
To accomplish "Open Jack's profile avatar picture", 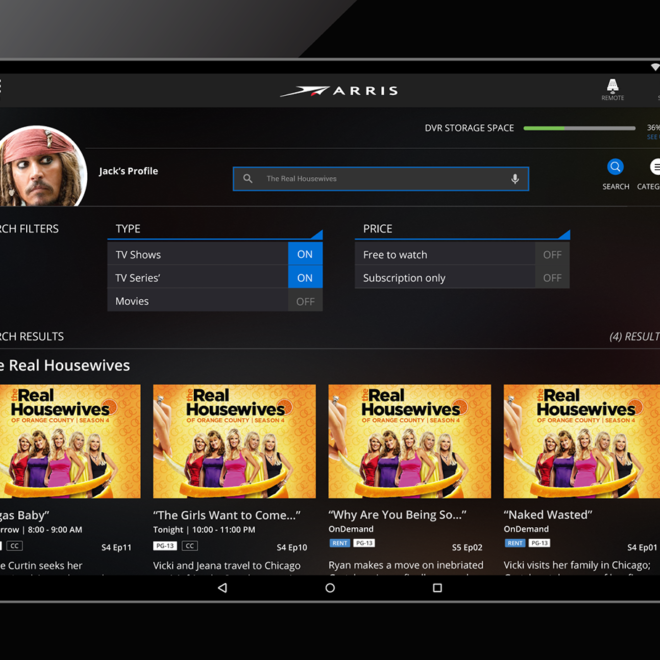I will pyautogui.click(x=41, y=167).
